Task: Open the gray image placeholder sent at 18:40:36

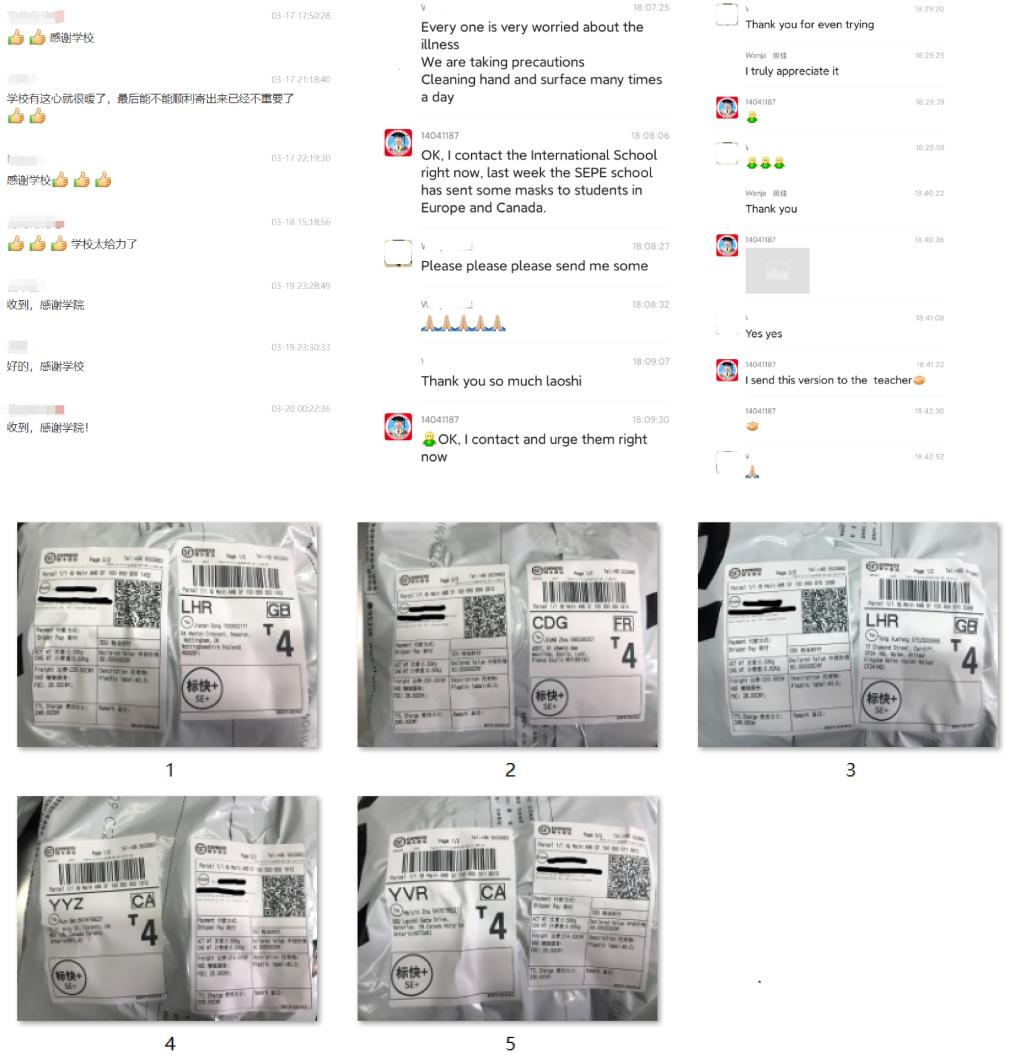Action: (x=777, y=271)
